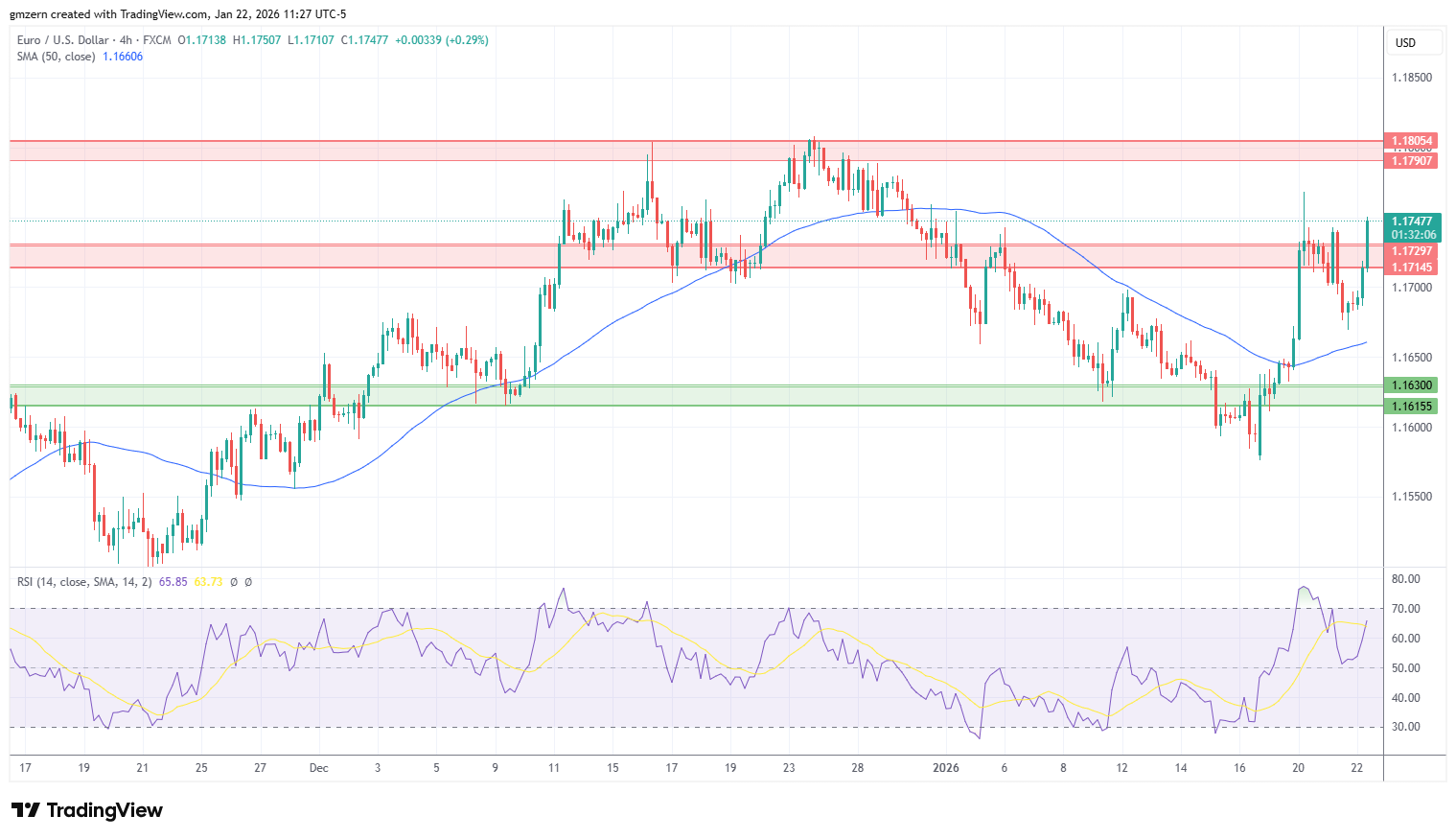The width and height of the screenshot is (1456, 839).
Task: Click the current price label 1.17477
Action: coord(1413,221)
